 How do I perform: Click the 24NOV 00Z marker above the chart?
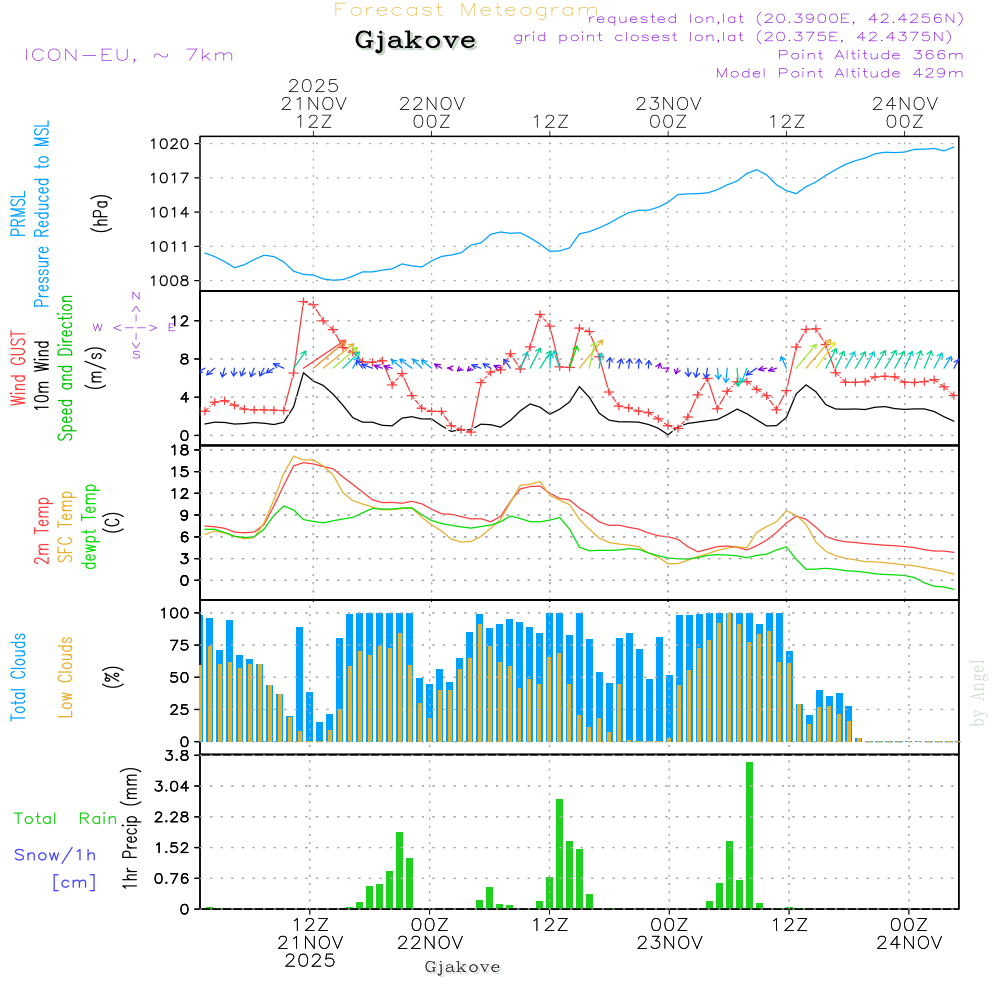[904, 112]
